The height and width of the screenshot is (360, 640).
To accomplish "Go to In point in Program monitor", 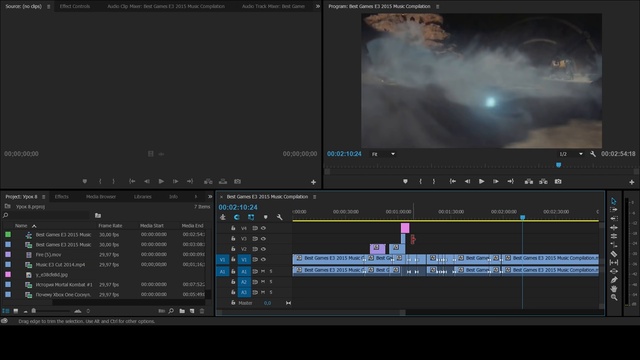I will coord(453,181).
